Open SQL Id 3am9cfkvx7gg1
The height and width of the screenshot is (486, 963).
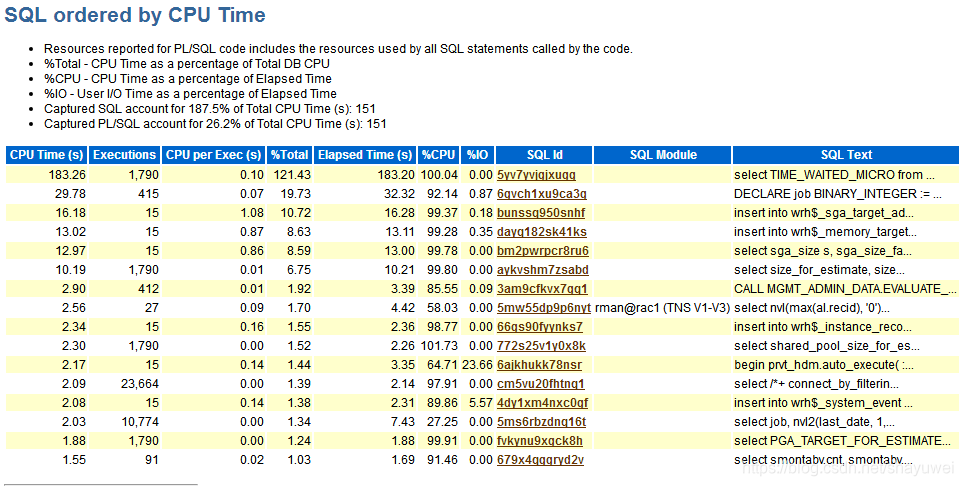[x=542, y=289]
